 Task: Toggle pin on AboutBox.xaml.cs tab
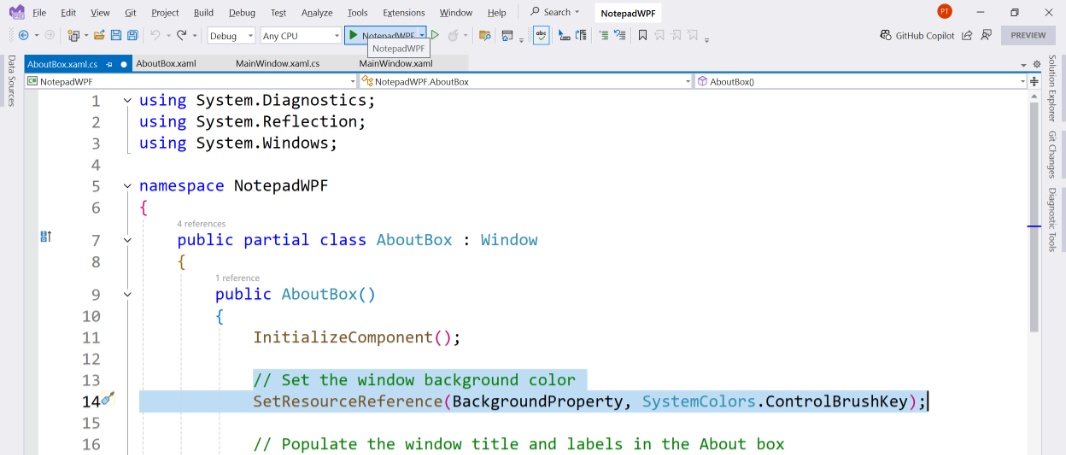109,65
